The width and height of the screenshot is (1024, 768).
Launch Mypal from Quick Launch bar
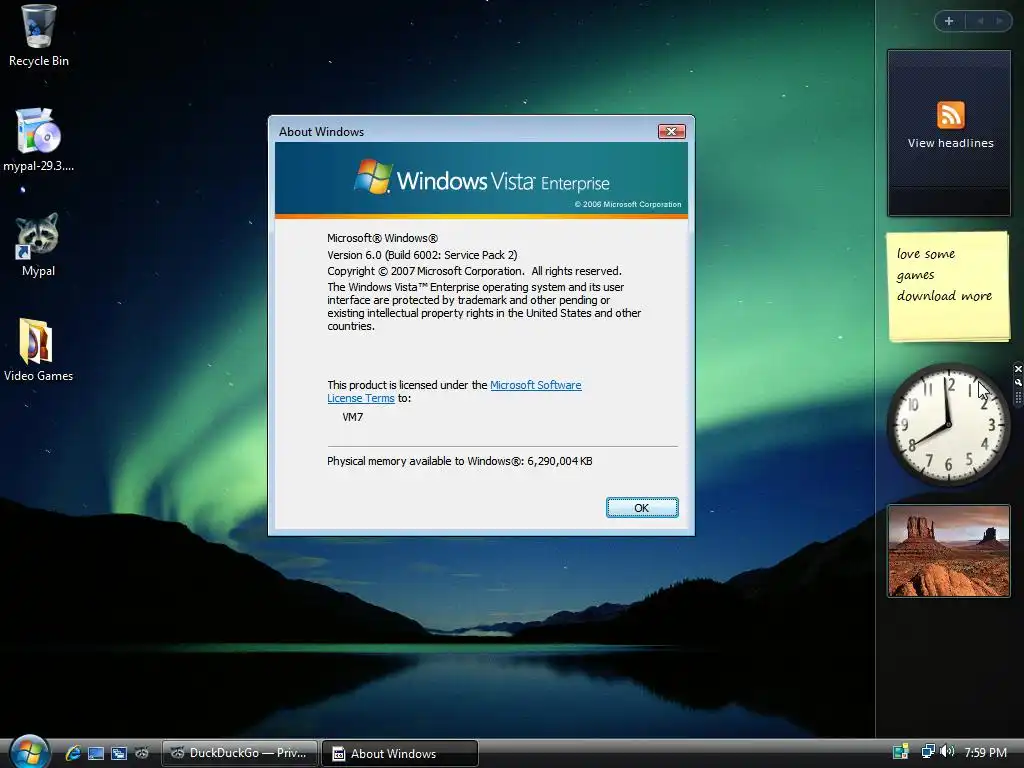142,753
